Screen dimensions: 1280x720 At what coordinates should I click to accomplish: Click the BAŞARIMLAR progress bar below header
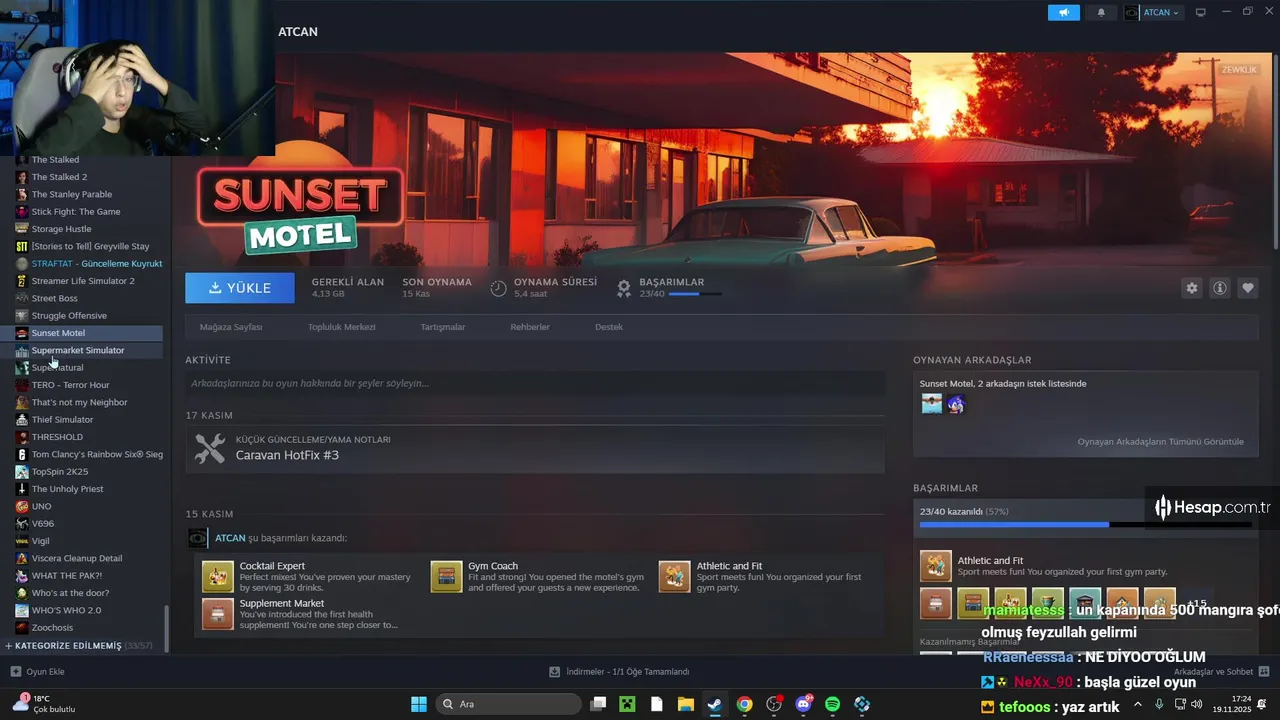tap(694, 294)
